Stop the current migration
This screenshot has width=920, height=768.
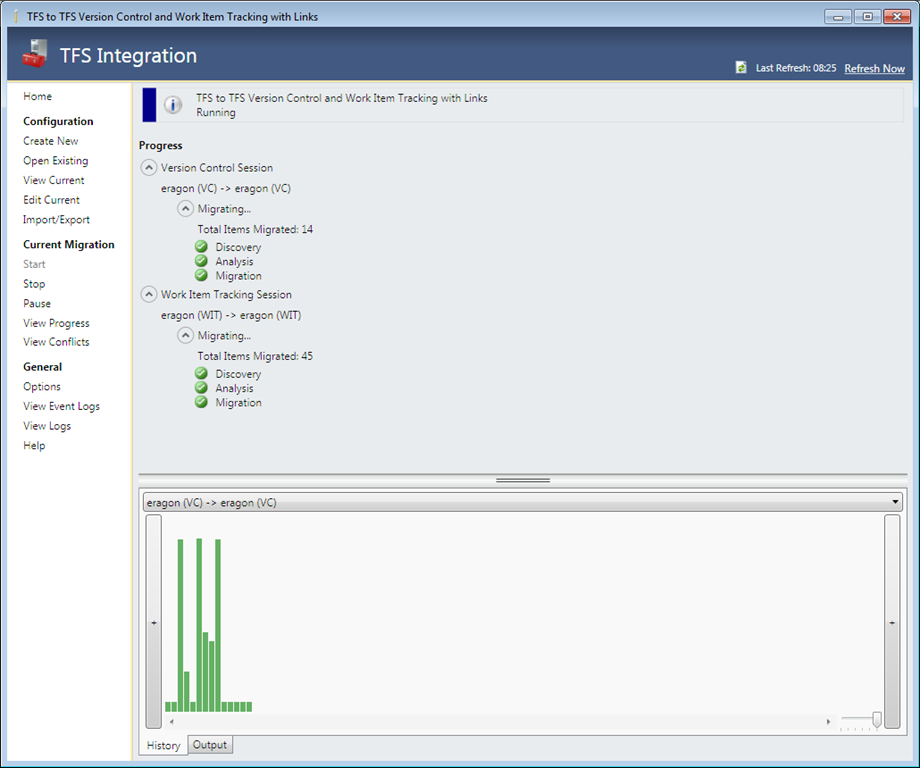pyautogui.click(x=34, y=284)
